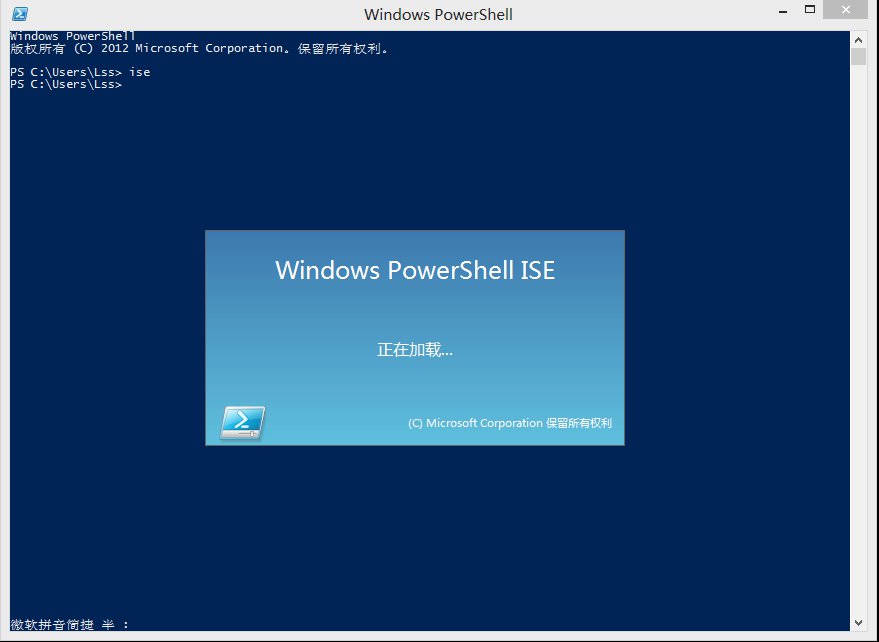Screen dimensions: 879x642
Task: Click the 'Windows PowerShell' title bar text
Action: pos(438,14)
